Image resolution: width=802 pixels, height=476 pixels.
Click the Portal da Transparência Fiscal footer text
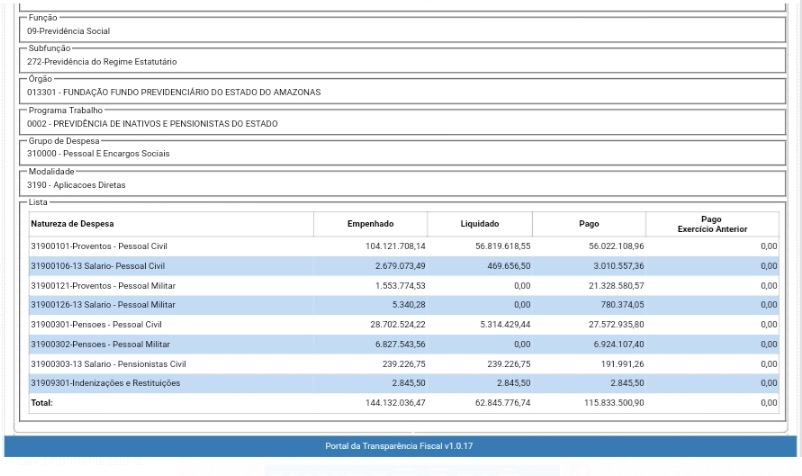pyautogui.click(x=401, y=446)
